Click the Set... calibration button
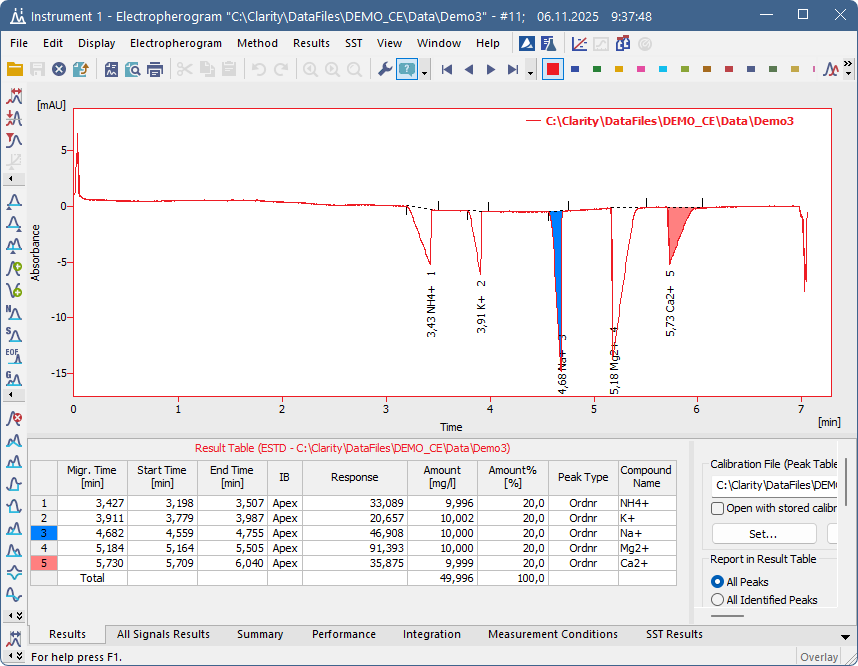The height and width of the screenshot is (666, 858). coord(762,534)
